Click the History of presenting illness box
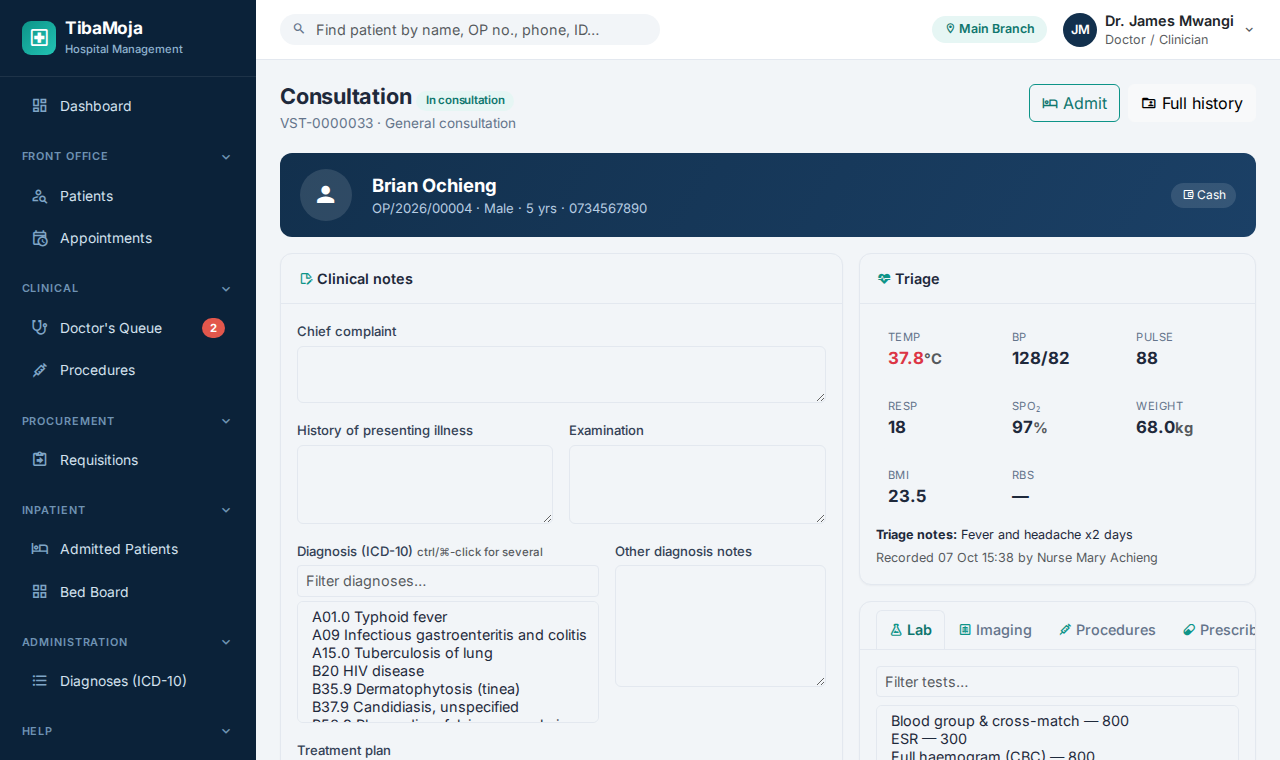Screen dimensions: 1280x760 425,484
